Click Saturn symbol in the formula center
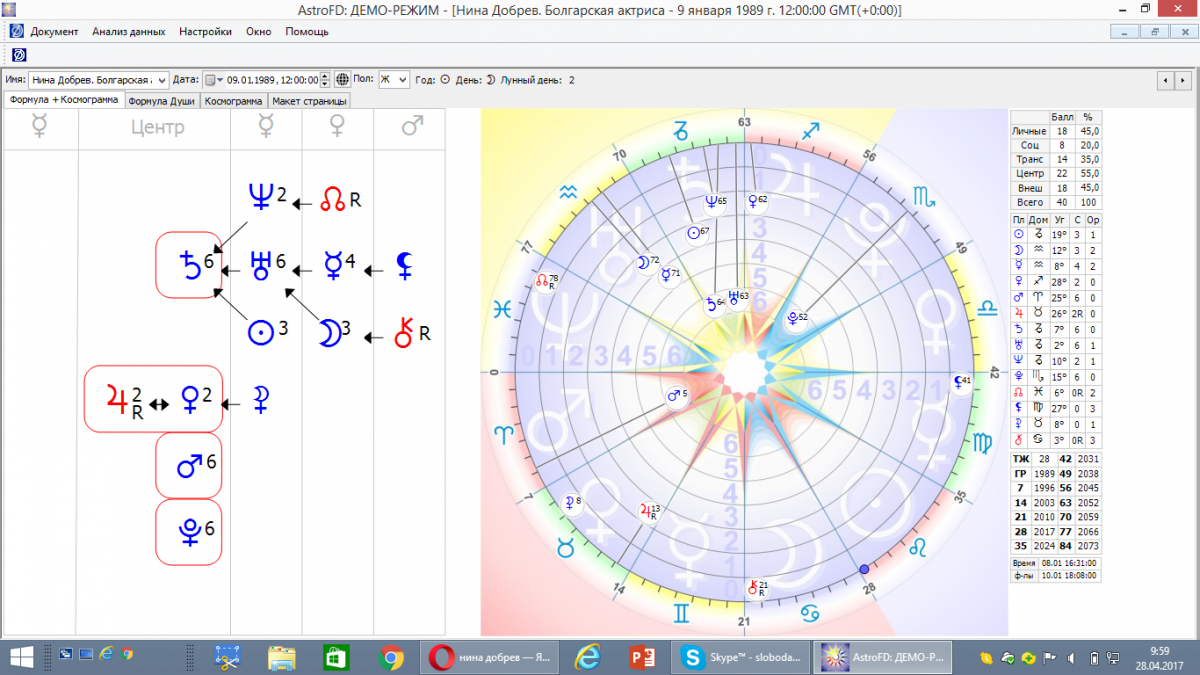Screen dimensions: 1200x675 189,265
